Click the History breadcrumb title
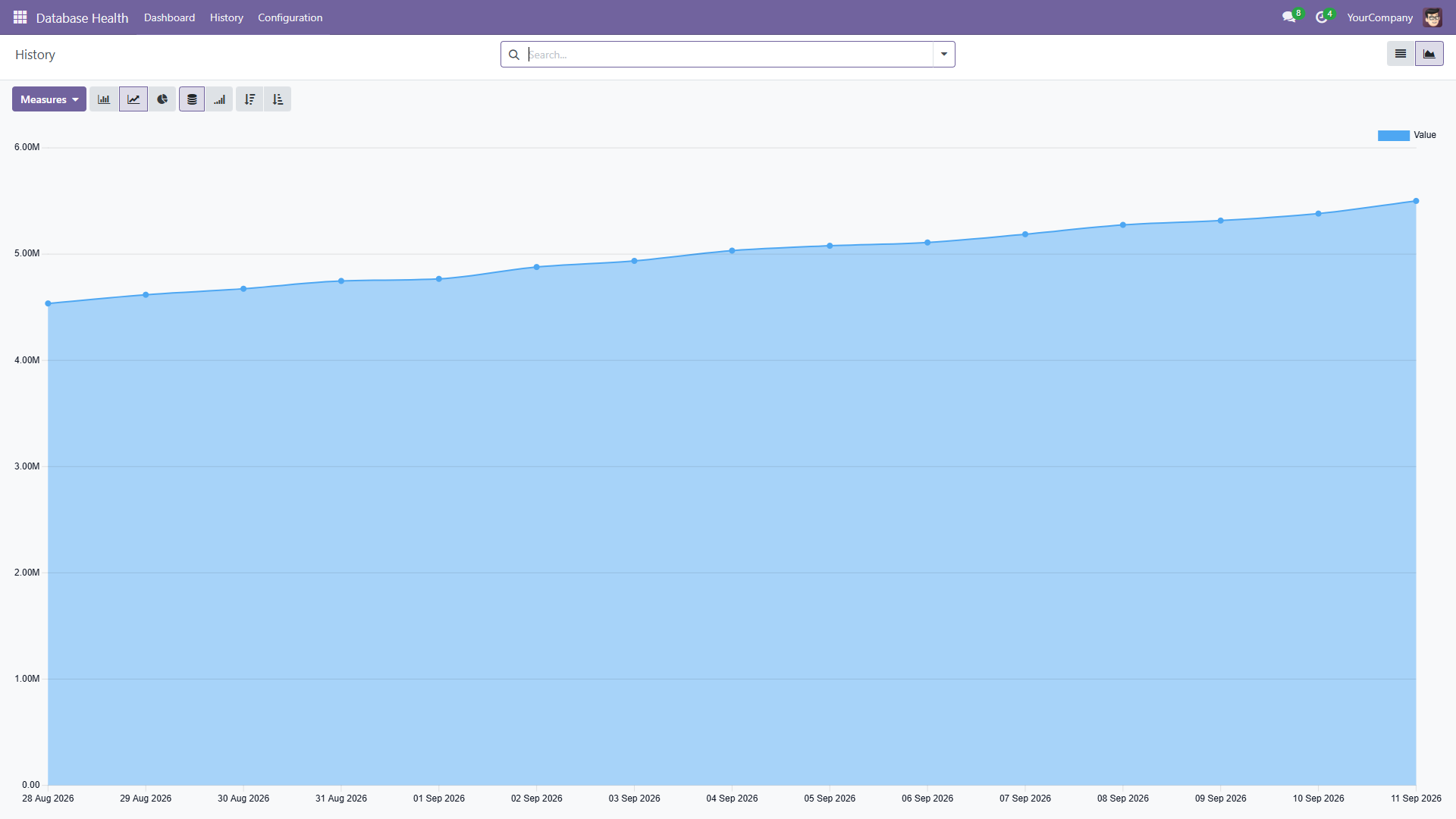1456x819 pixels. [x=35, y=55]
